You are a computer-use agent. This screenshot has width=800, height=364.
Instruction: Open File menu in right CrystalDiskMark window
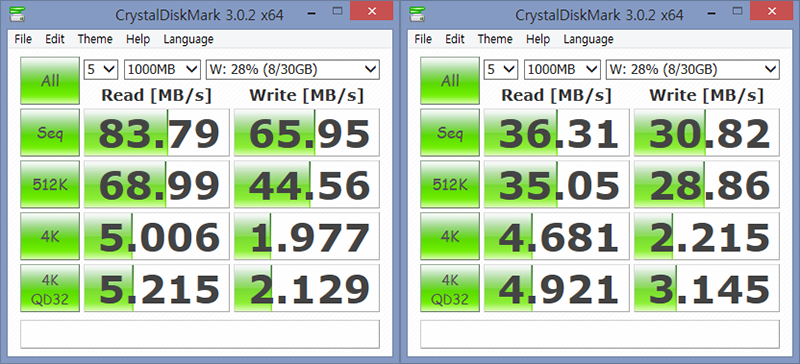pos(423,39)
